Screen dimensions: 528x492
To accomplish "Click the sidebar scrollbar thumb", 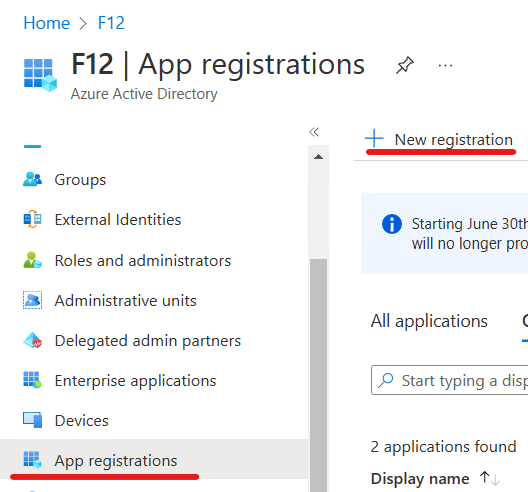I will 318,375.
